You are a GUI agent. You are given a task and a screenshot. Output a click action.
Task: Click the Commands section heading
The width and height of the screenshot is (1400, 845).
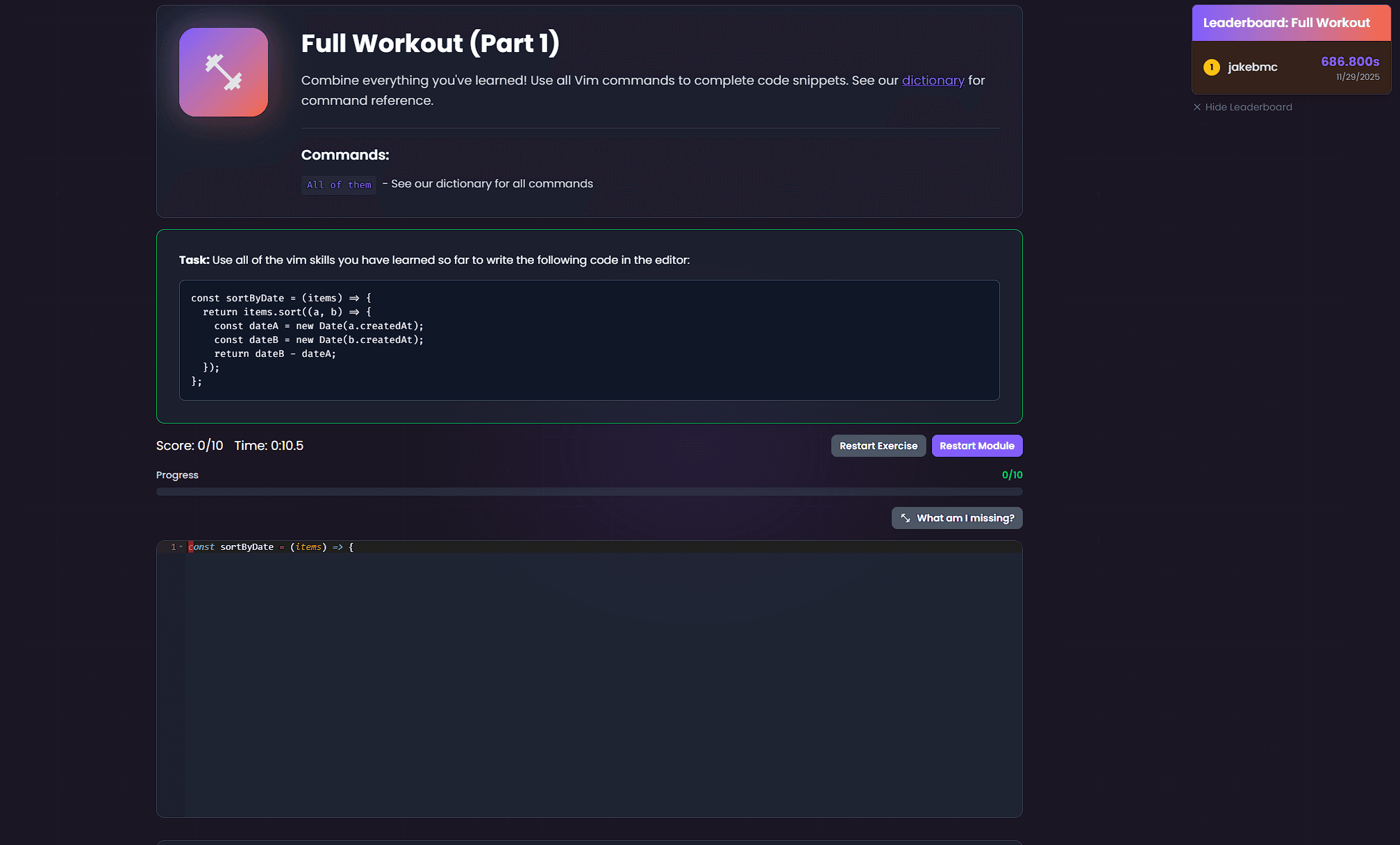point(345,155)
